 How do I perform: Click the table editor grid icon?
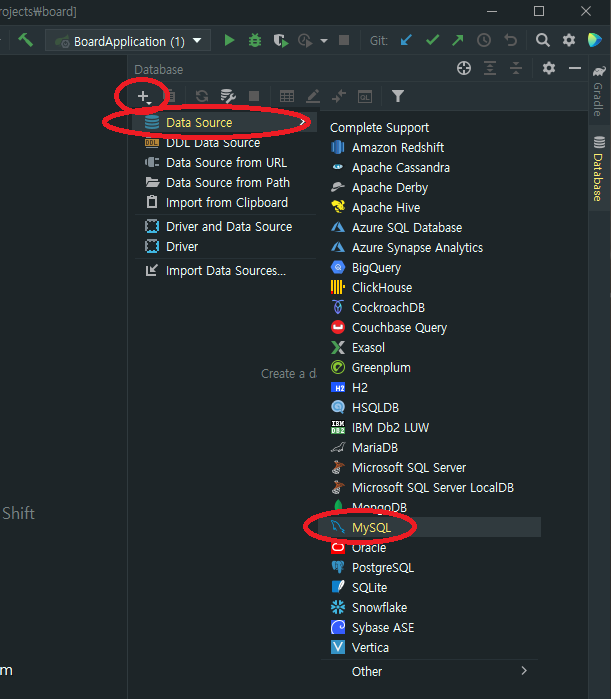[x=287, y=96]
